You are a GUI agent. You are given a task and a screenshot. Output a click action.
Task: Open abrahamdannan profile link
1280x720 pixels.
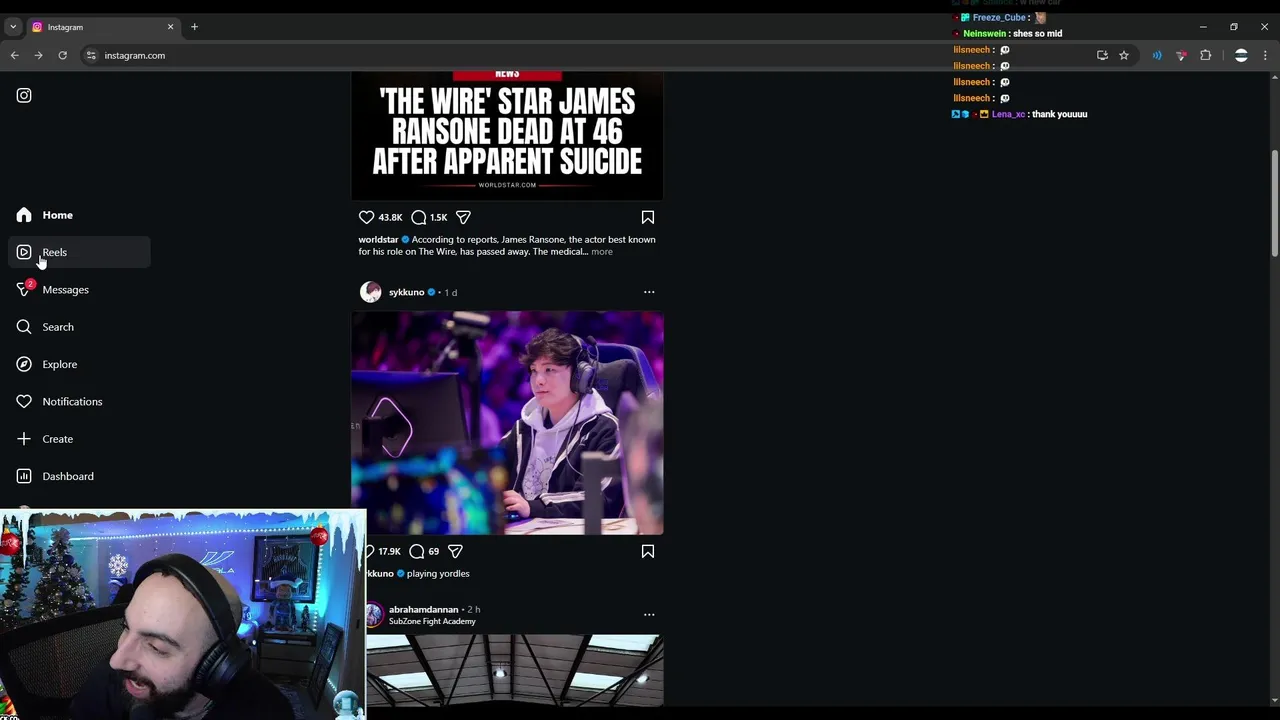click(x=423, y=609)
